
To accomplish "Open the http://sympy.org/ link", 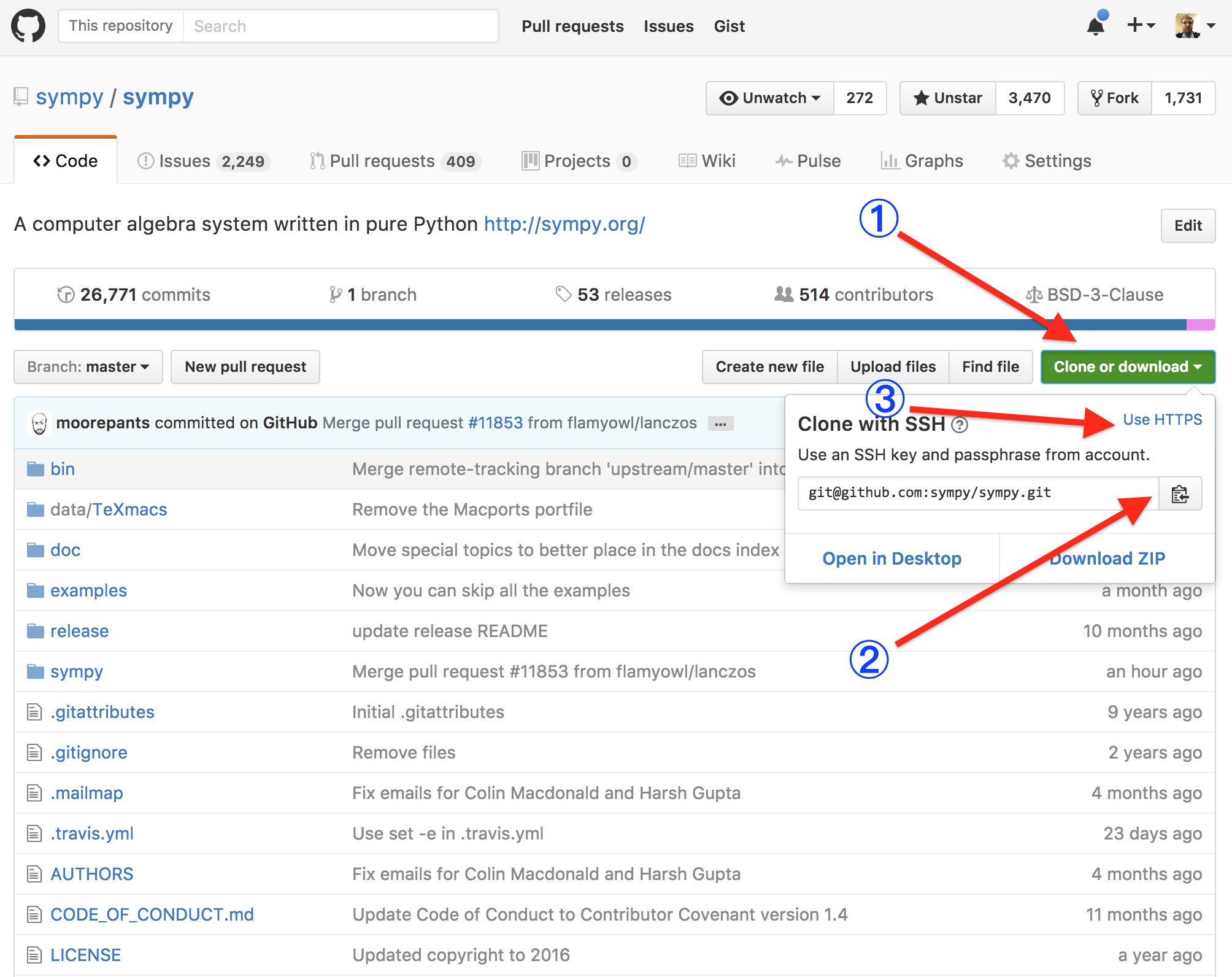I will [x=564, y=224].
